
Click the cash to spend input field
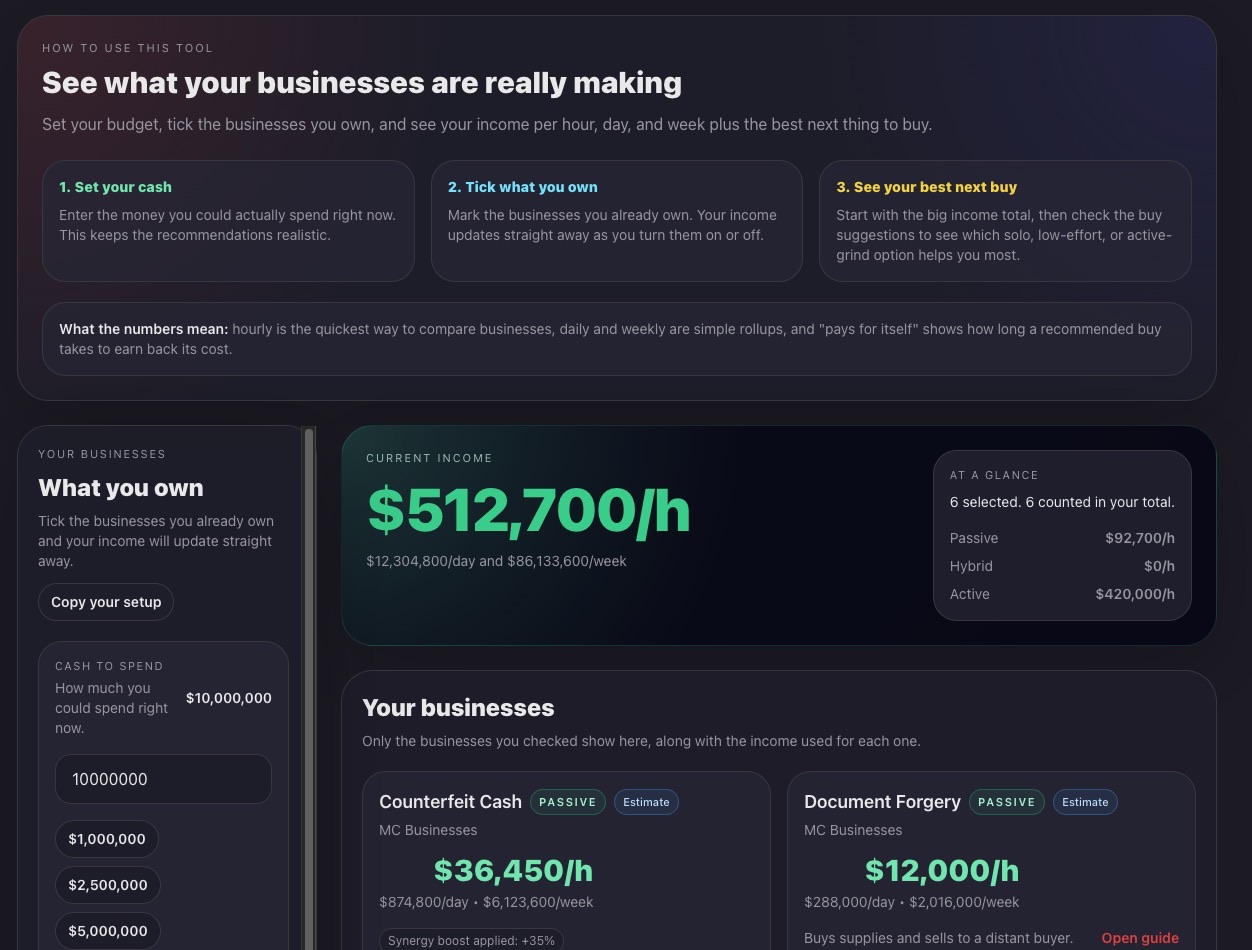pos(163,779)
